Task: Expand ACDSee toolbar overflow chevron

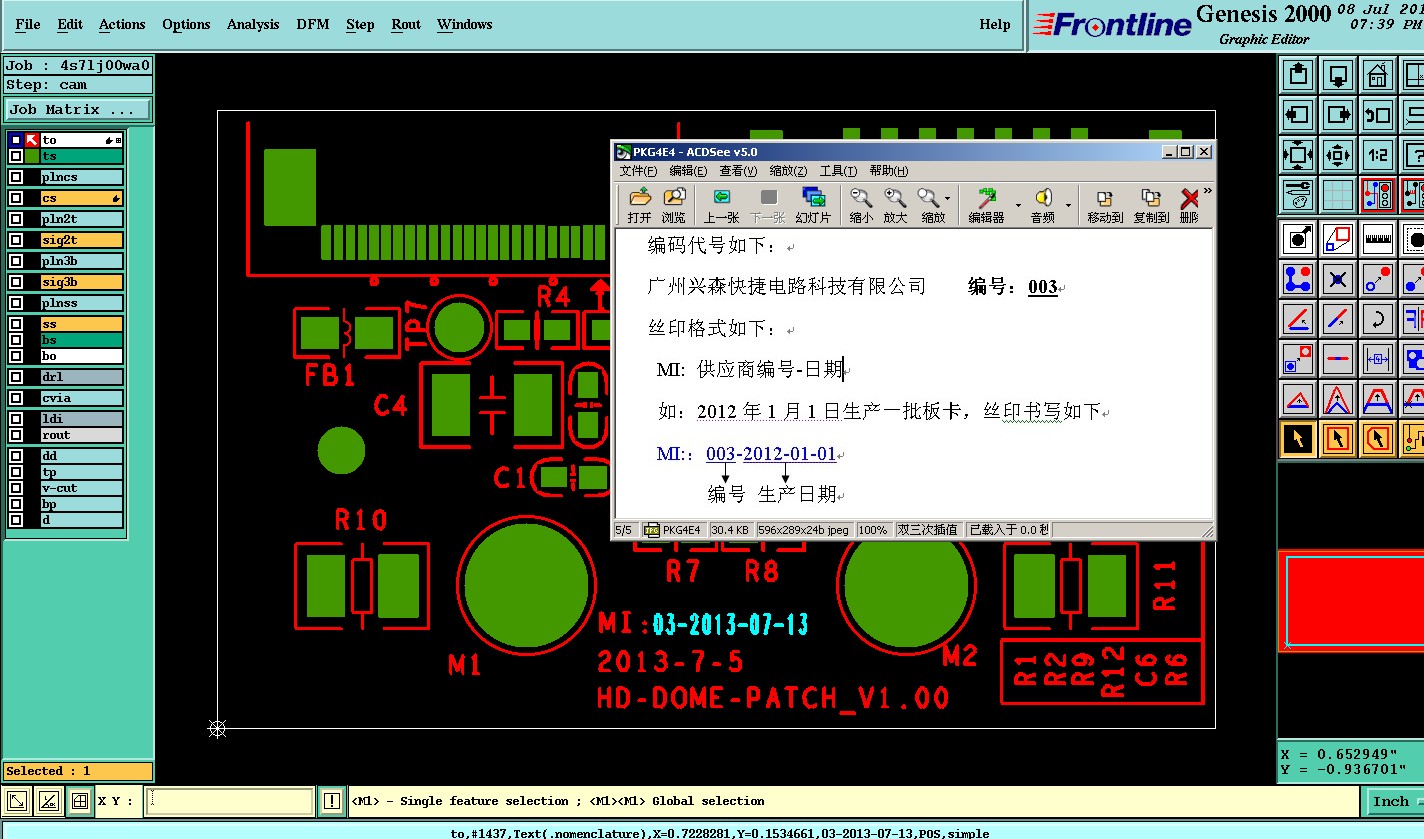Action: tap(1207, 191)
